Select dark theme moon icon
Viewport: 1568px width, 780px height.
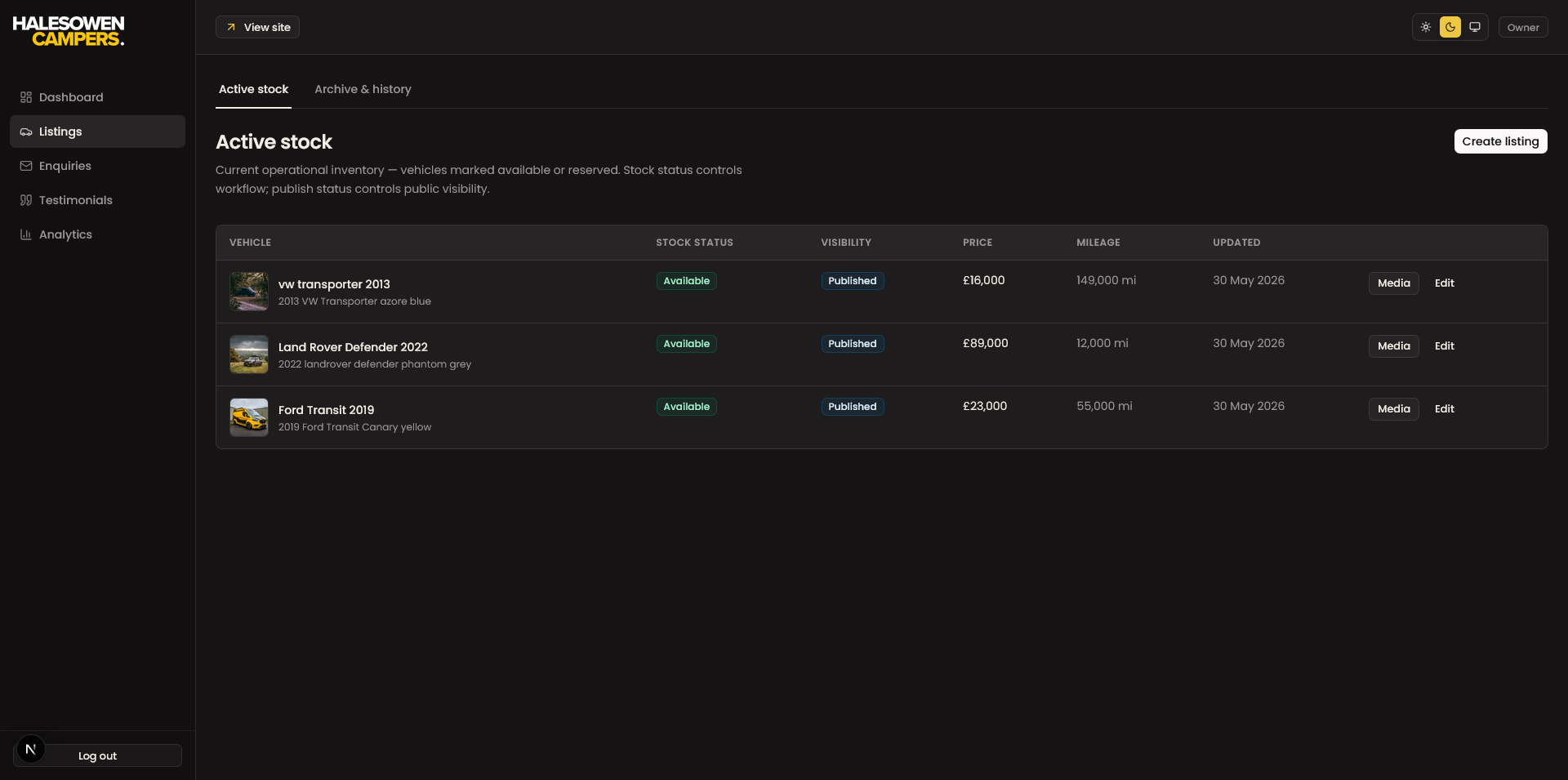[1450, 27]
